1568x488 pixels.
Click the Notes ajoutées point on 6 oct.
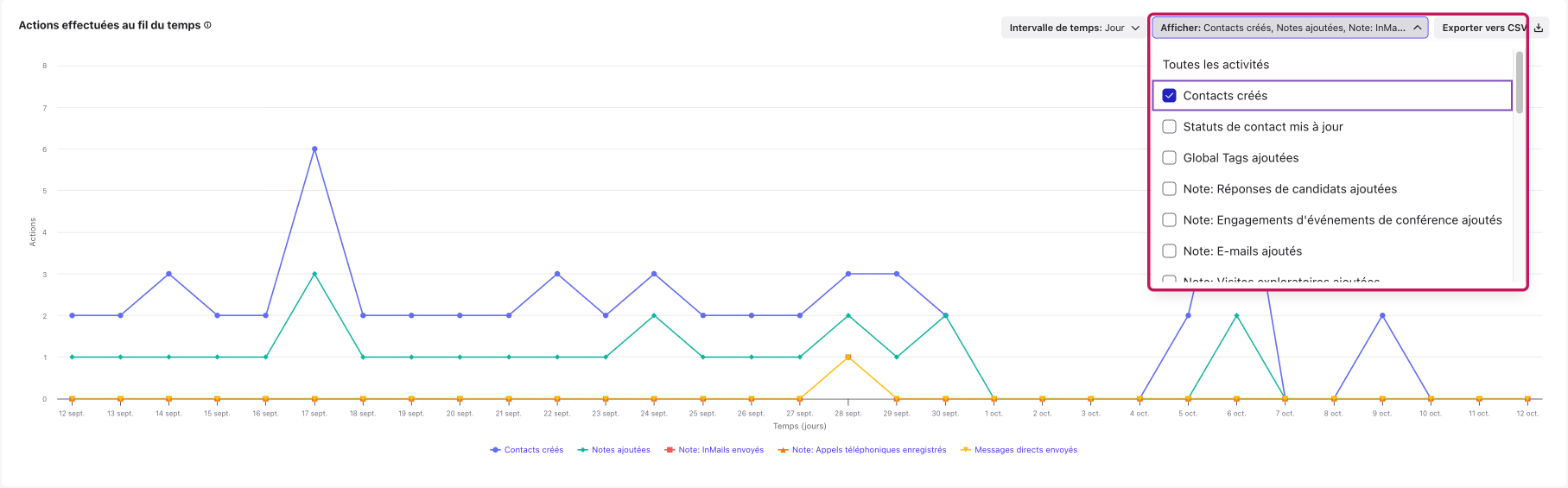tap(1236, 315)
